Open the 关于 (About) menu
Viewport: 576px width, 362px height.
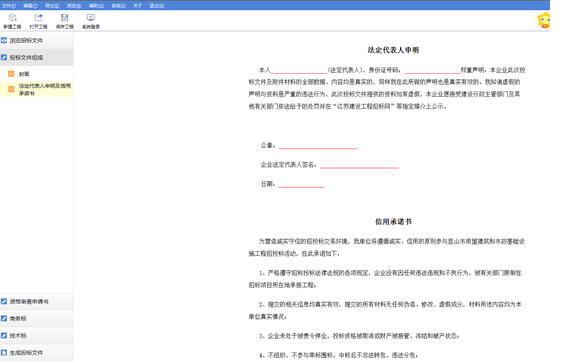pyautogui.click(x=137, y=6)
